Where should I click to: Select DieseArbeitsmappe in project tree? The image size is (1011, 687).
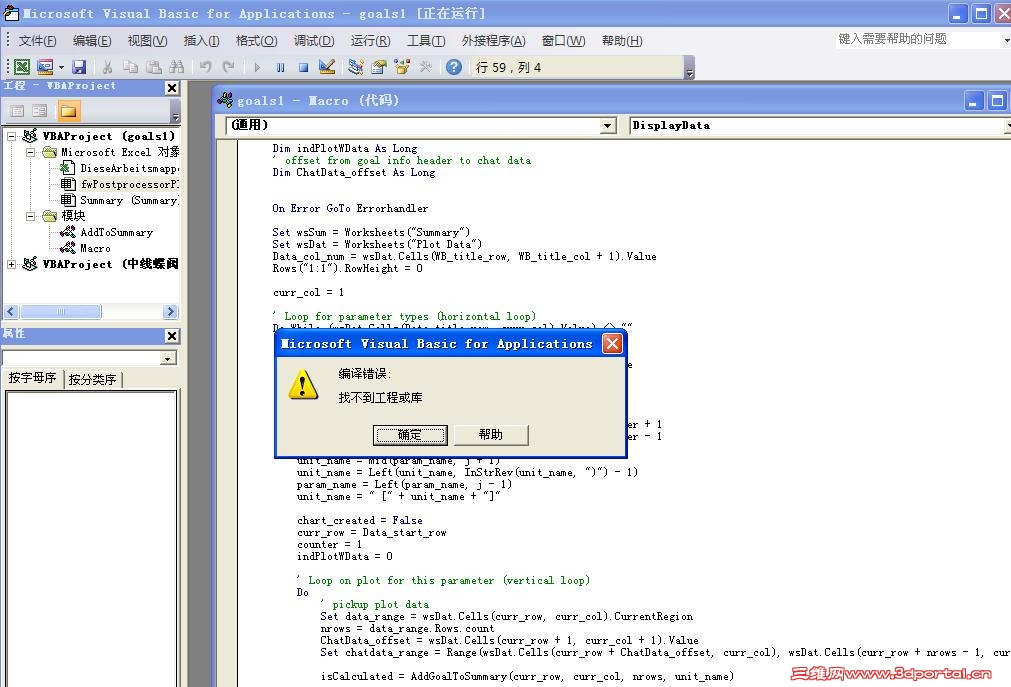(x=128, y=168)
